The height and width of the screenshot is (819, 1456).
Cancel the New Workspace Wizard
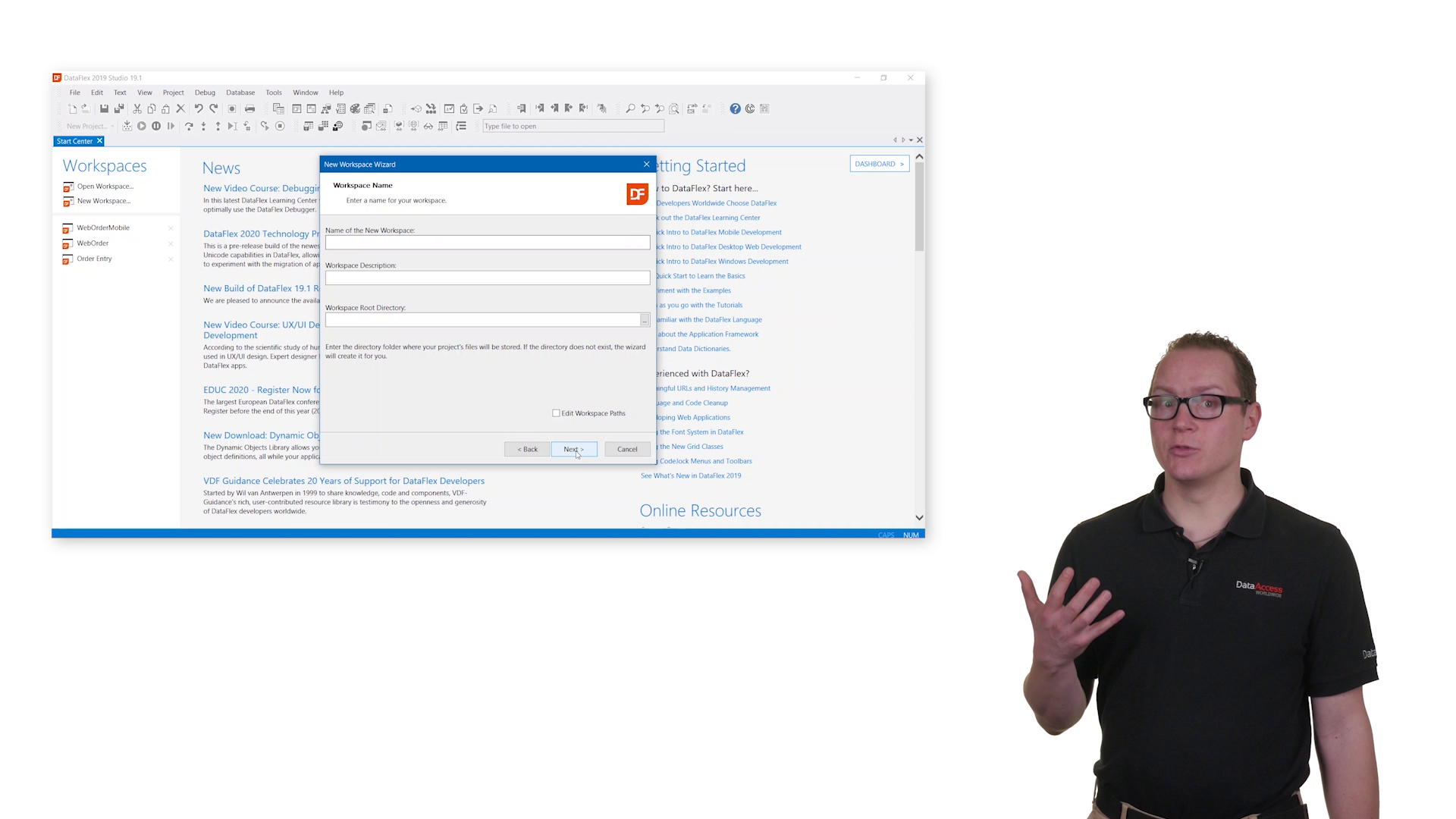point(627,450)
